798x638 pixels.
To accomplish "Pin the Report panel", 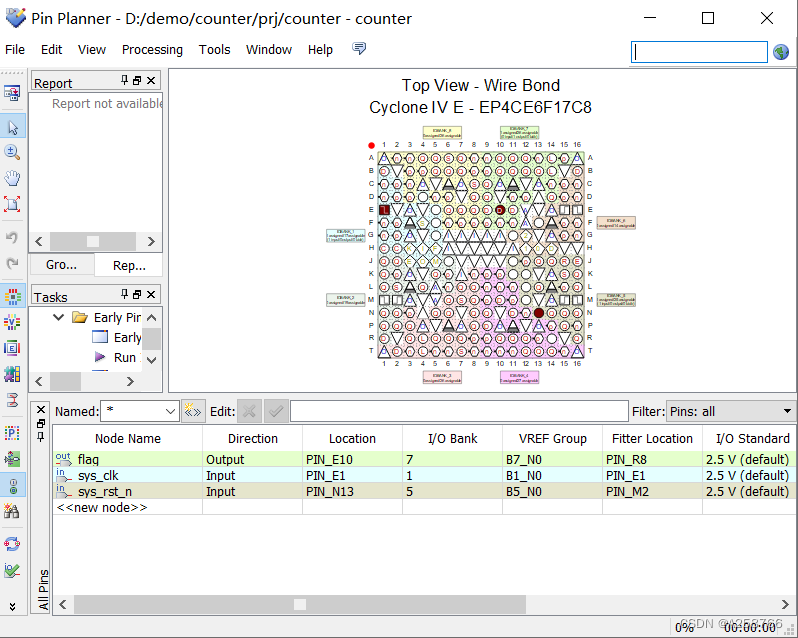I will (x=124, y=80).
